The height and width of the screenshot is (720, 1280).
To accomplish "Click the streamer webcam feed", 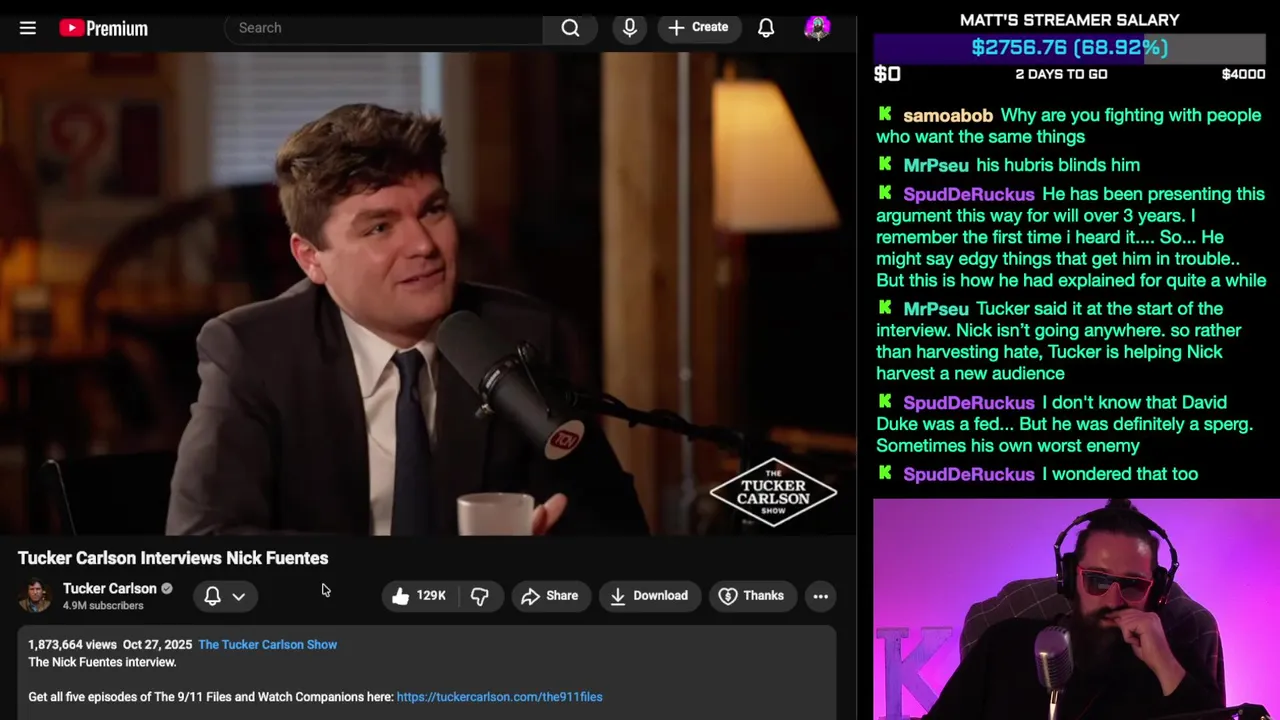I will point(1076,609).
